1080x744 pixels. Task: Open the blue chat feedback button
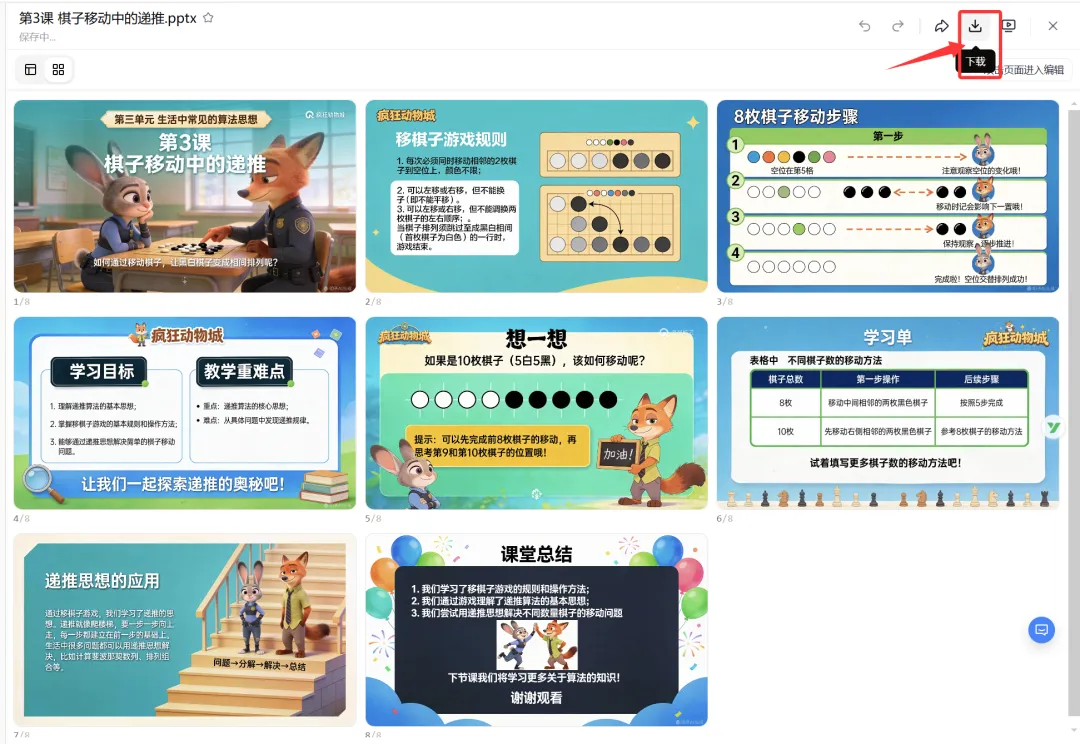[x=1041, y=630]
